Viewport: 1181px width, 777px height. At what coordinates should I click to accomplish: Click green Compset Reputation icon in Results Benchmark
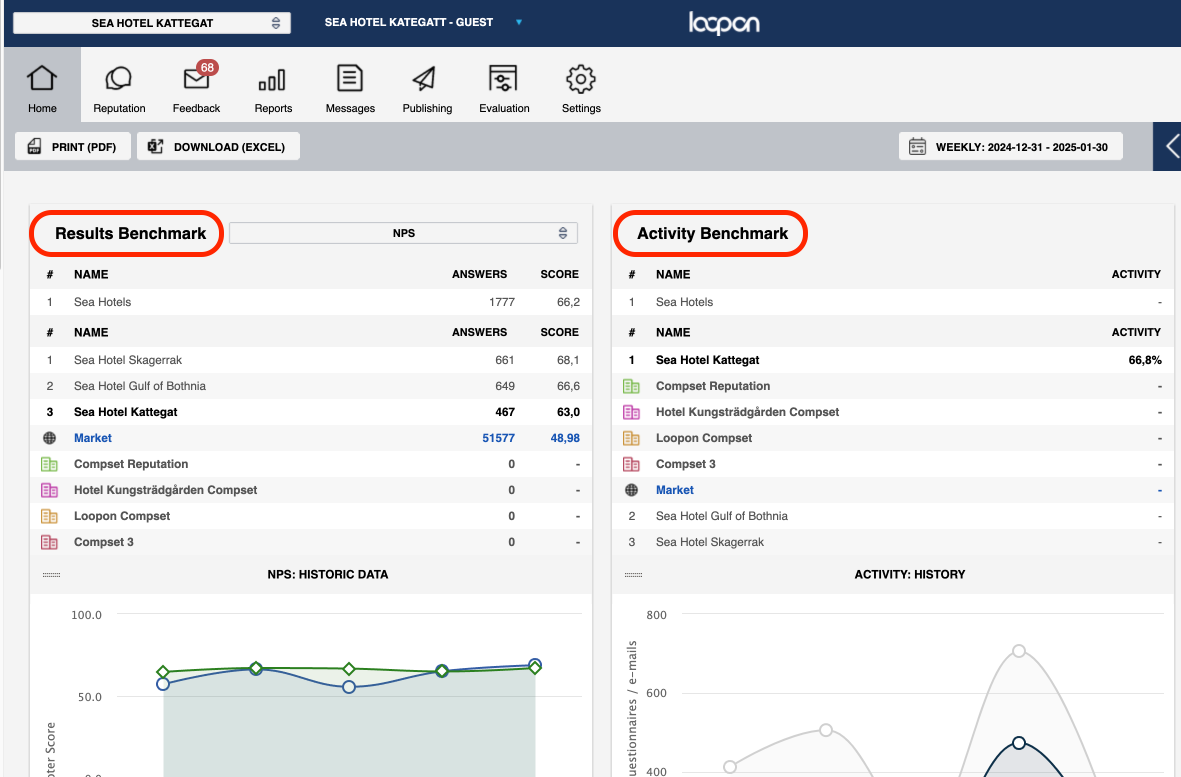(x=49, y=465)
